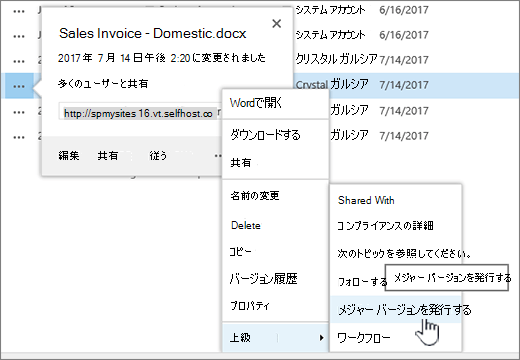
Task: Open ellipsis for システム アカウント first row
Action: (x=19, y=11)
